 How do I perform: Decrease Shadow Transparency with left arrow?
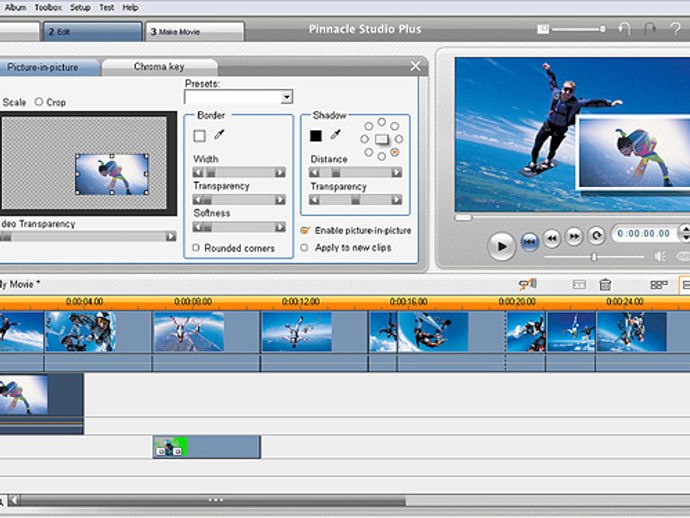tap(314, 200)
